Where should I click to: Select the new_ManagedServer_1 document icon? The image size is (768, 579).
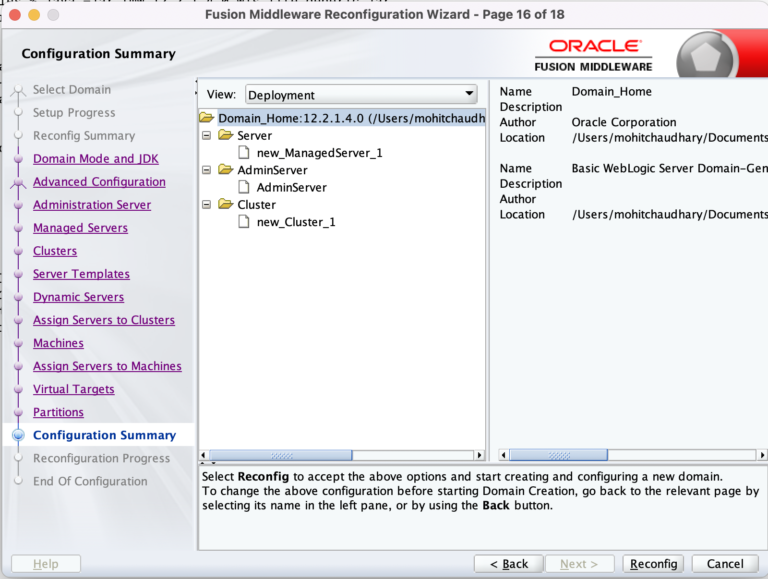point(245,153)
